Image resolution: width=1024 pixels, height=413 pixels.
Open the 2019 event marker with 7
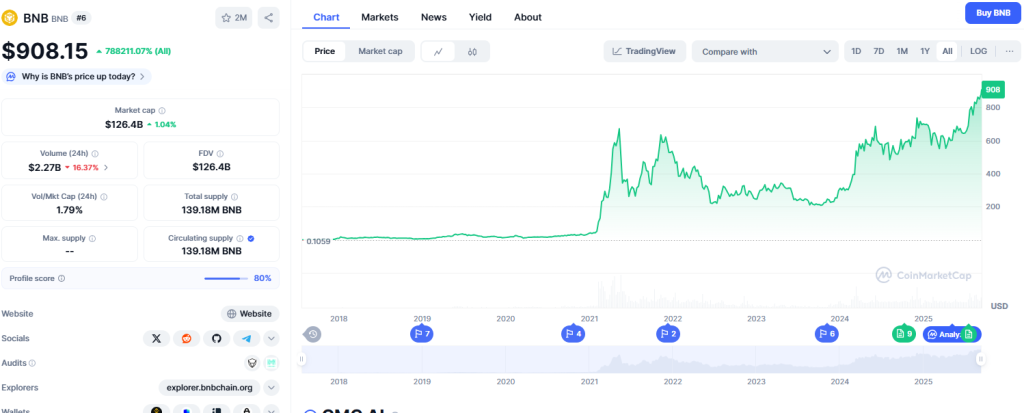[421, 334]
